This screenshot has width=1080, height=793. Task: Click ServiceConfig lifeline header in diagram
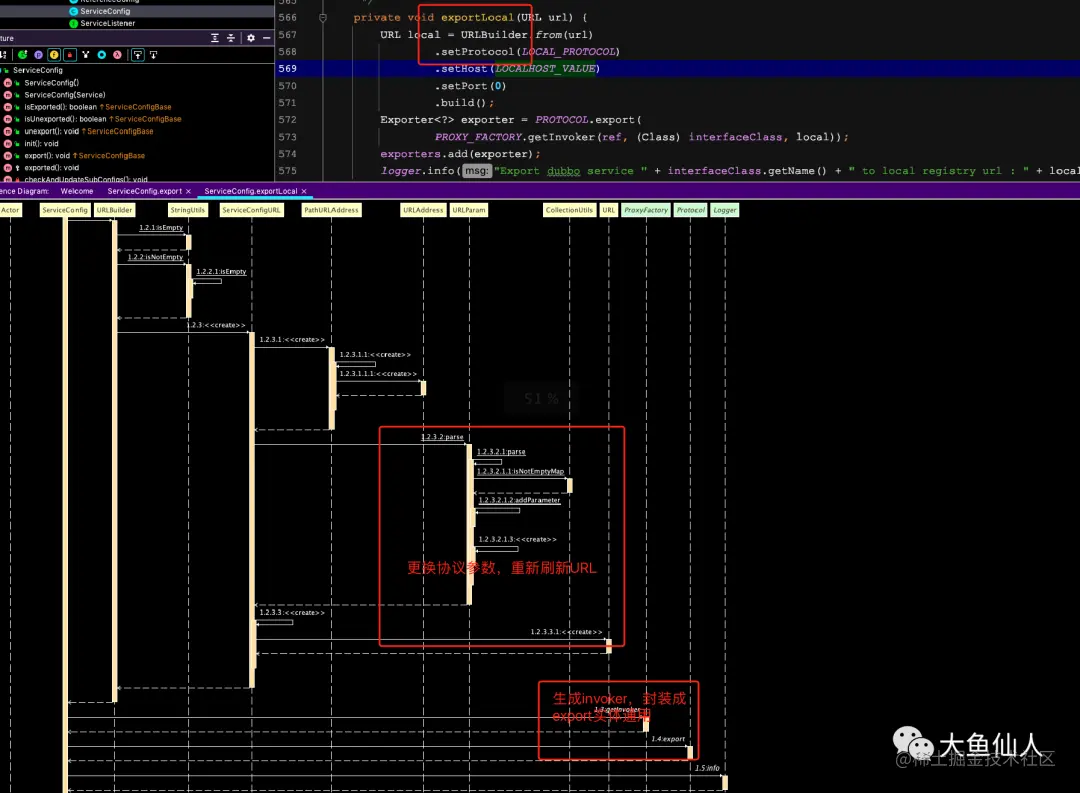tap(65, 210)
